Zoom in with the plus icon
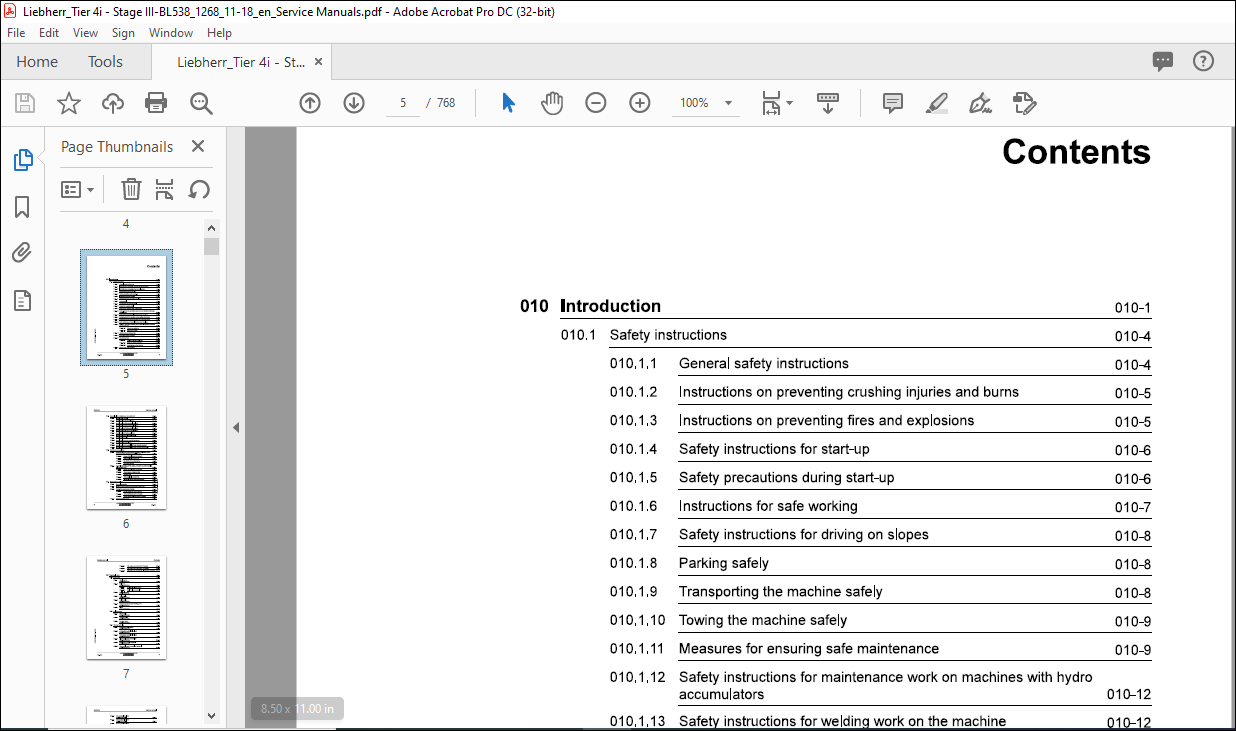1236x731 pixels. coord(640,103)
